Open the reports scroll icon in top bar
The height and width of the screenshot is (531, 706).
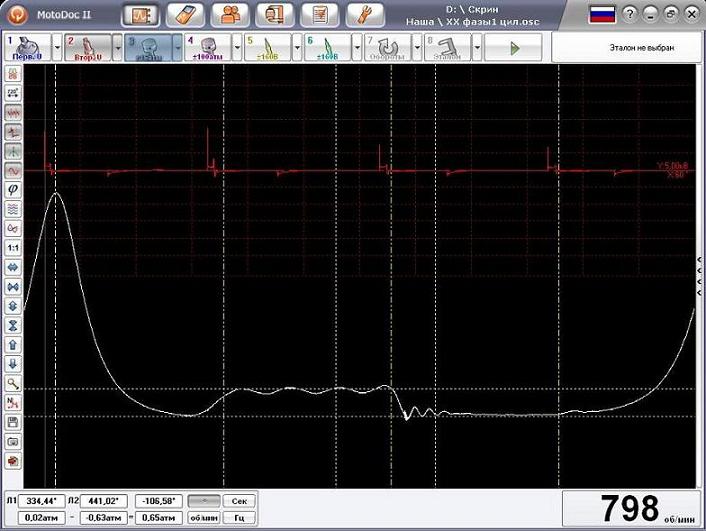tap(275, 15)
